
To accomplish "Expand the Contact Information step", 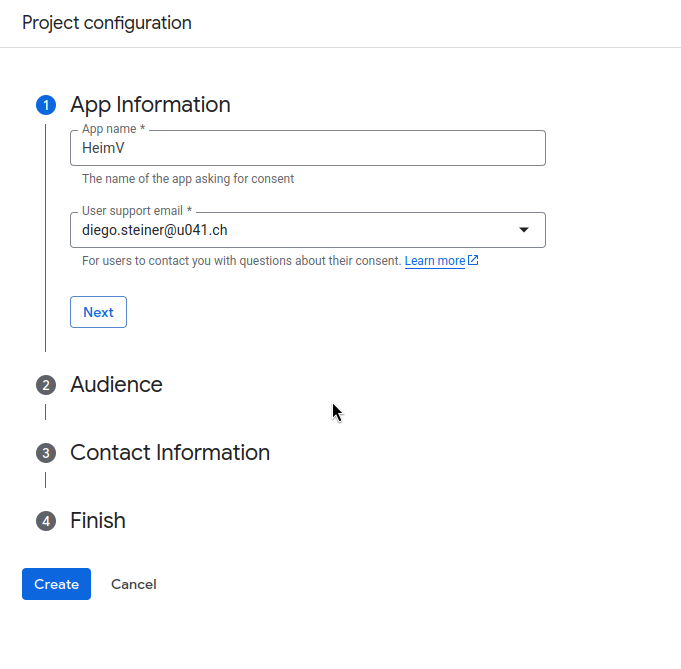I will coord(170,453).
